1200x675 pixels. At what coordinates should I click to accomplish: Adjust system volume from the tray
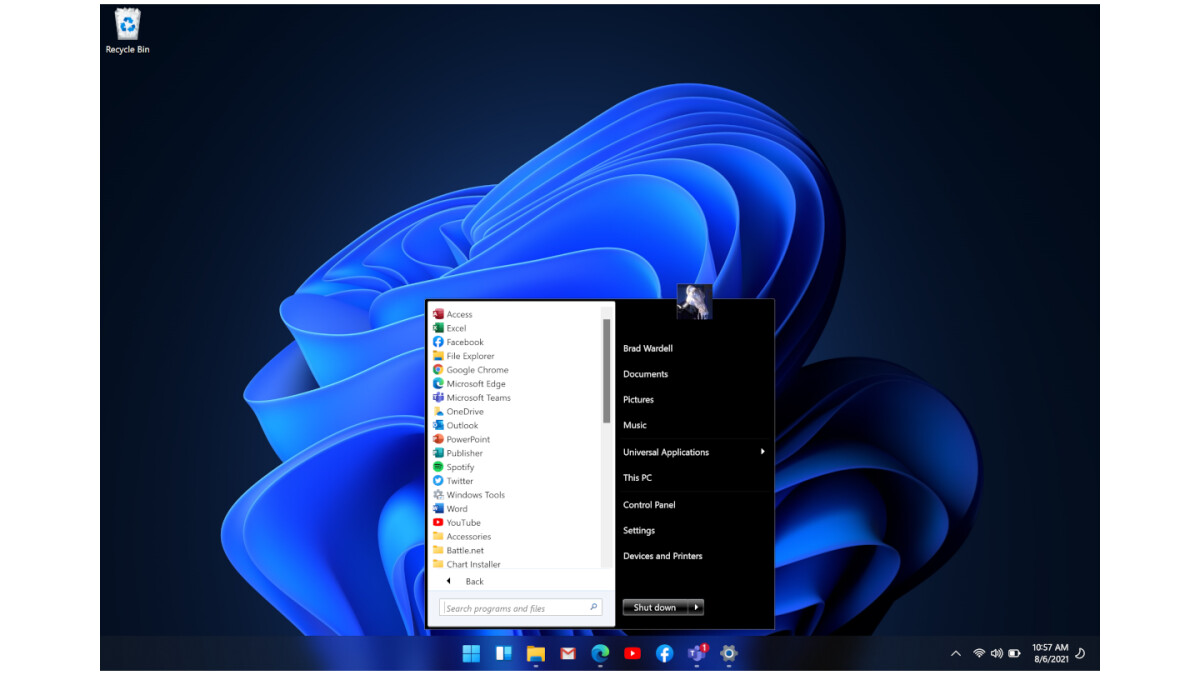tap(996, 653)
